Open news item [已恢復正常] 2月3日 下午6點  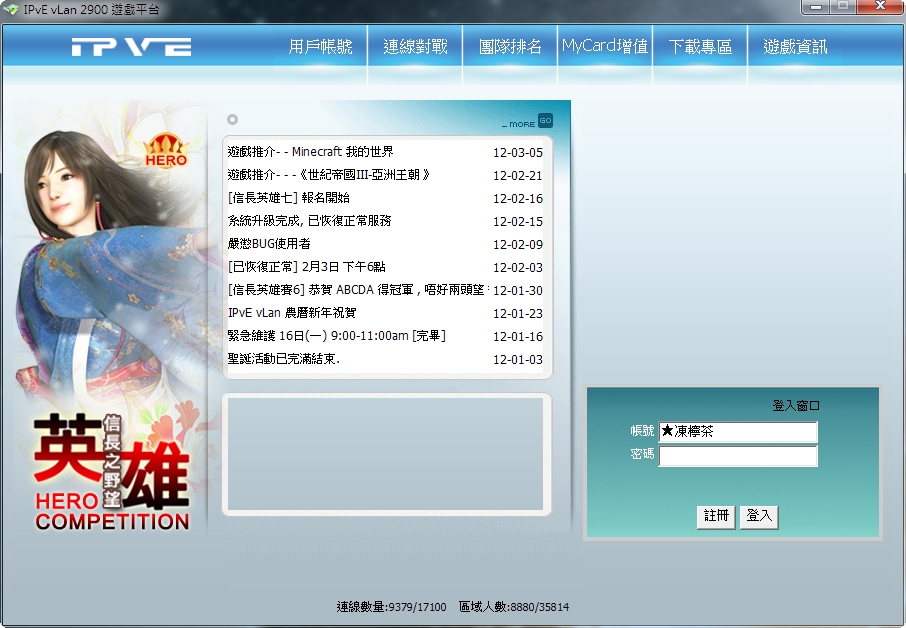tap(306, 267)
